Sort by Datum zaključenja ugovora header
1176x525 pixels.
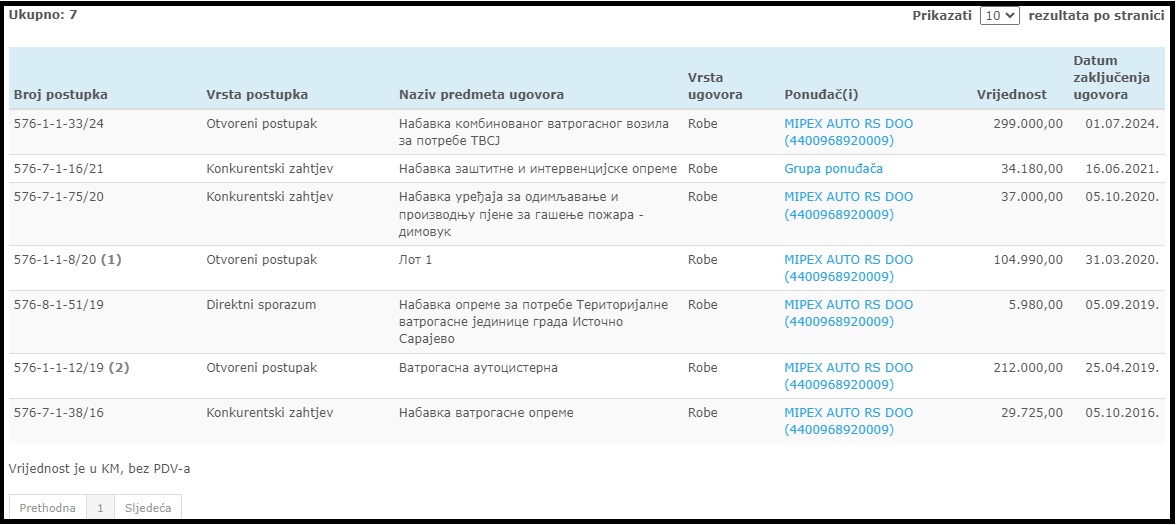coord(1100,77)
